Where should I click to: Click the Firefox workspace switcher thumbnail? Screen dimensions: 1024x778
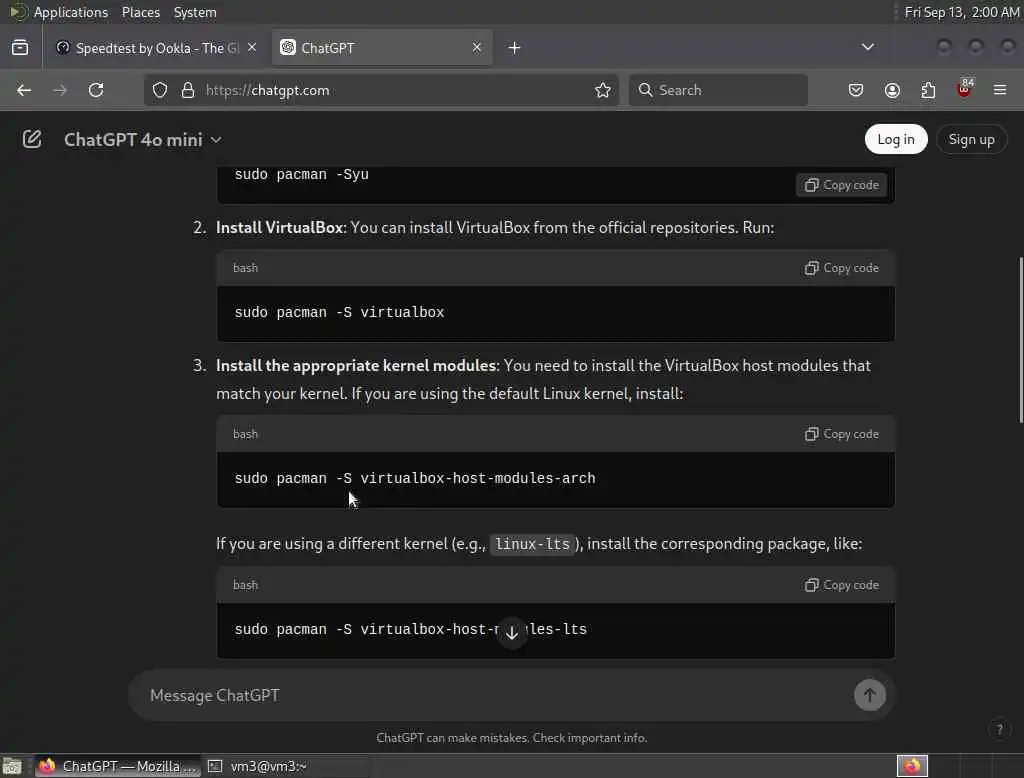[912, 766]
